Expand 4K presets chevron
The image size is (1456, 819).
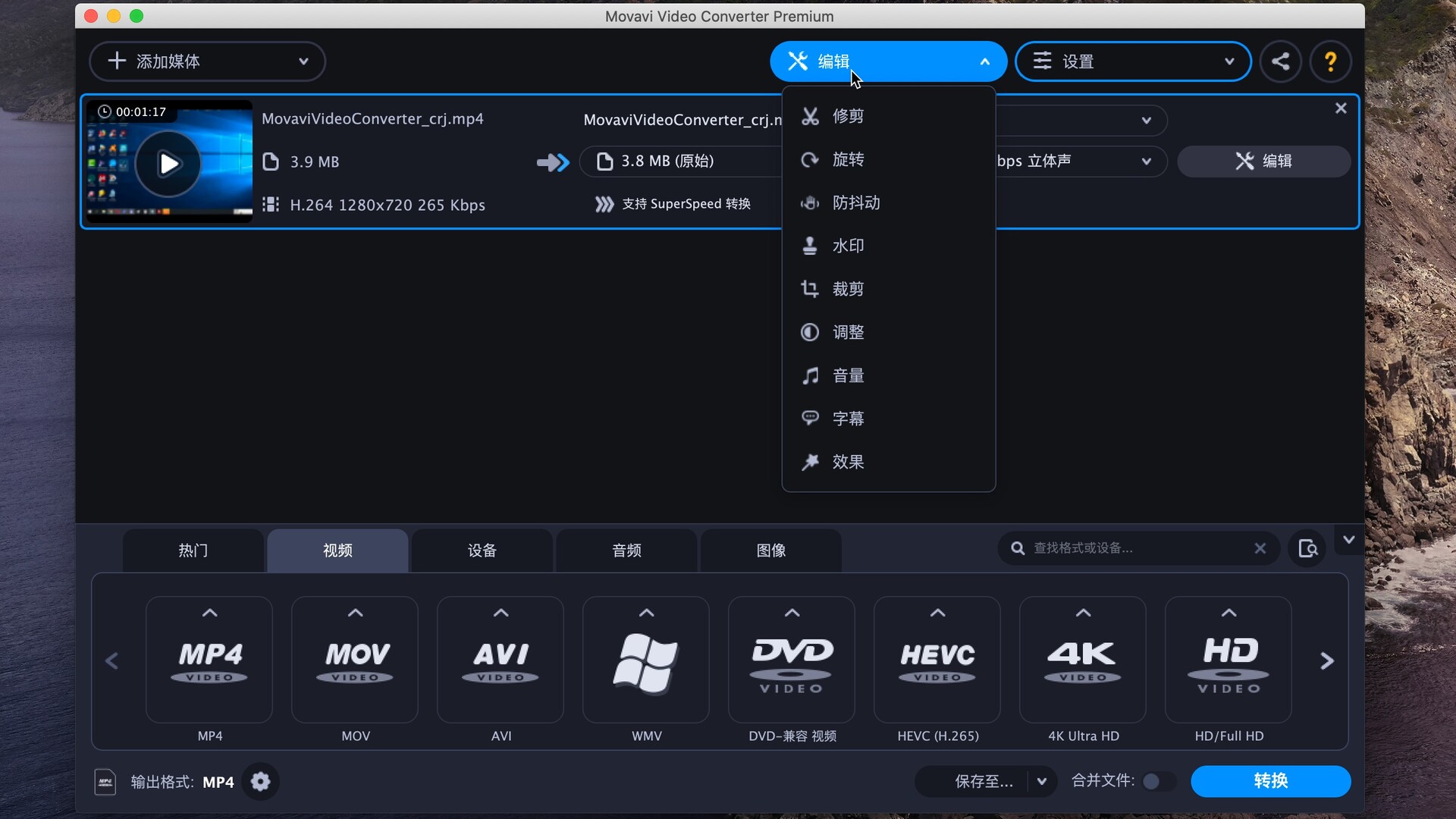[x=1083, y=613]
